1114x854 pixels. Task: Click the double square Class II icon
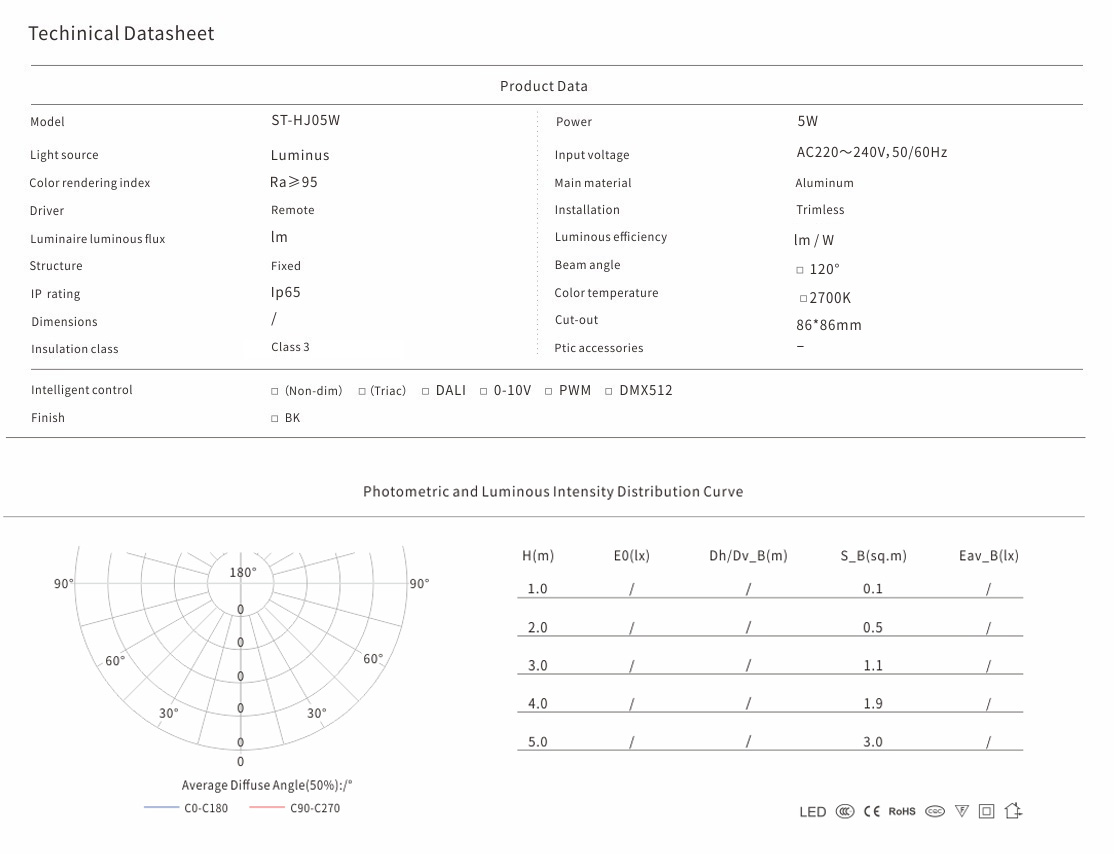987,812
